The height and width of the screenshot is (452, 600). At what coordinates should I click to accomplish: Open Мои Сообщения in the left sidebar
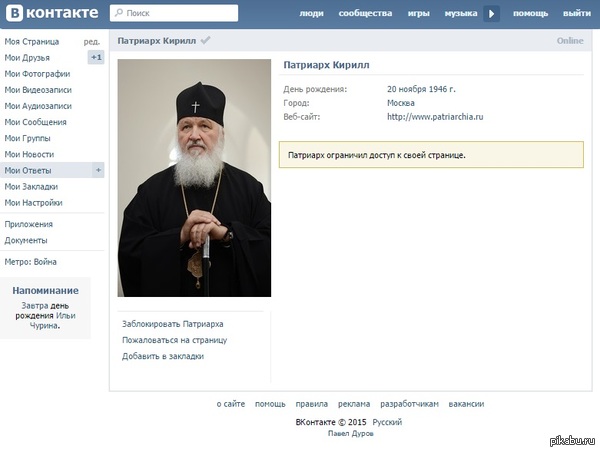pos(35,122)
